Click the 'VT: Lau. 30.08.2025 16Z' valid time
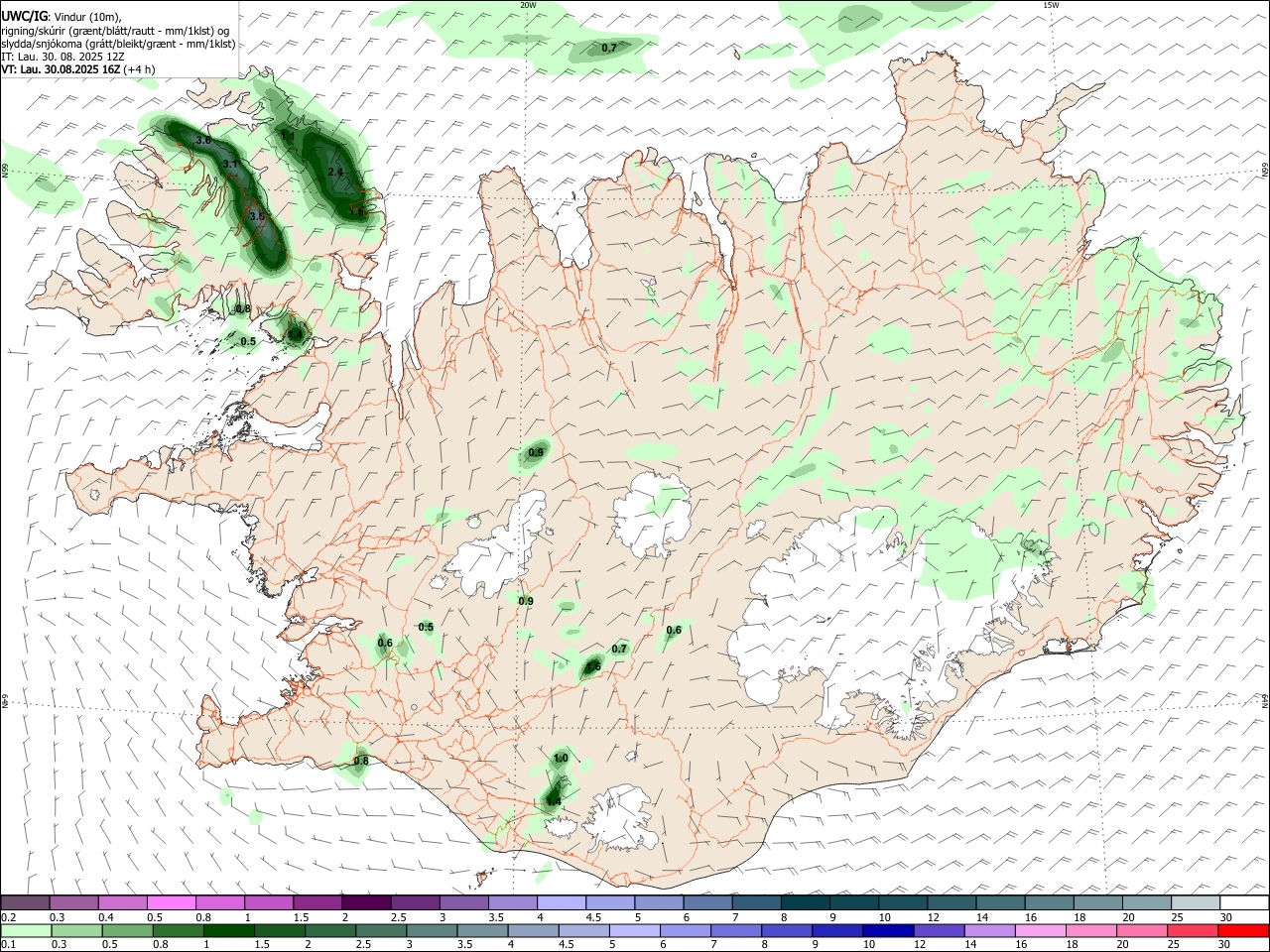This screenshot has width=1270, height=952. [62, 69]
